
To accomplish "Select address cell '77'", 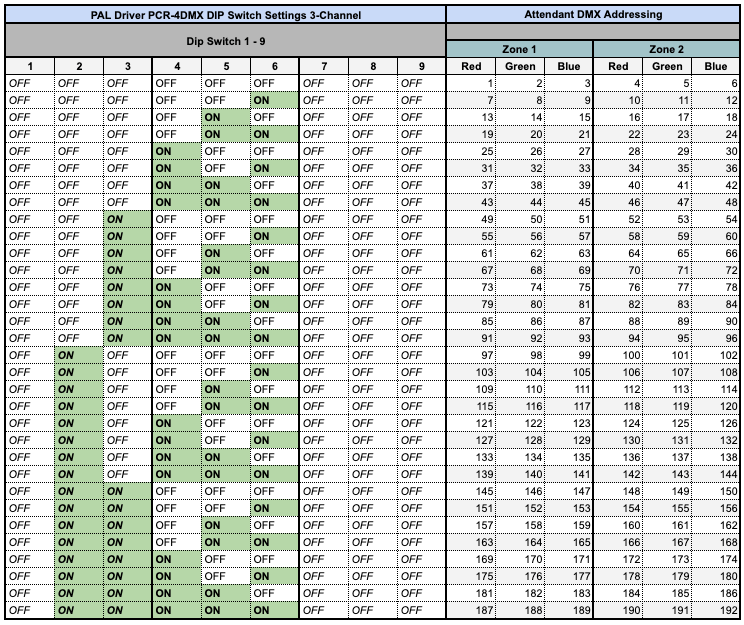I will pos(667,288).
